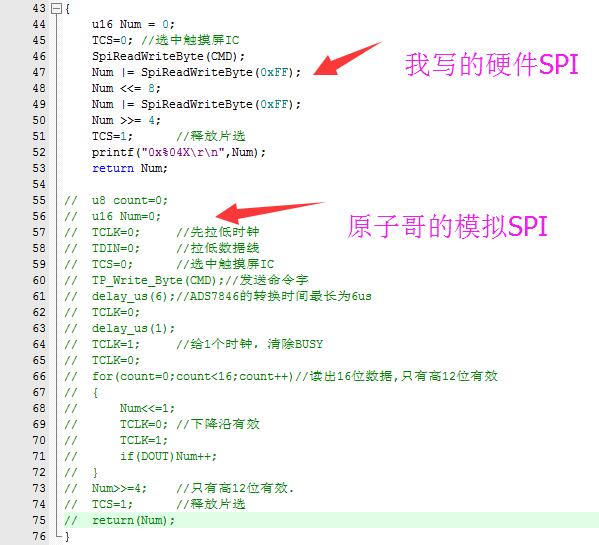Click the for loop on line 66
Image resolution: width=599 pixels, height=545 pixels.
click(x=193, y=377)
